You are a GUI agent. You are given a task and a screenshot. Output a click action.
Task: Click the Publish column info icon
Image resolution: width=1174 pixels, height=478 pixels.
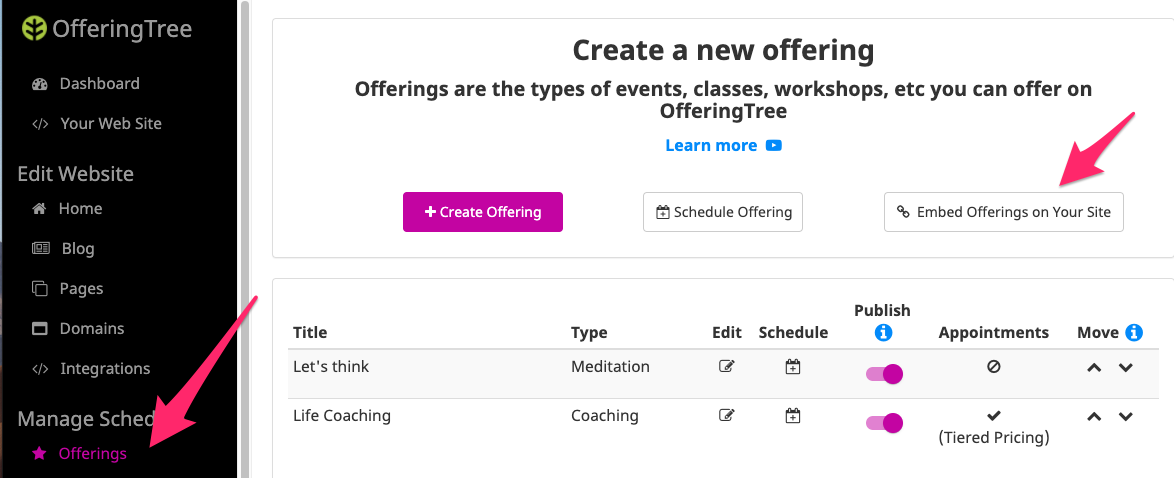(x=883, y=333)
